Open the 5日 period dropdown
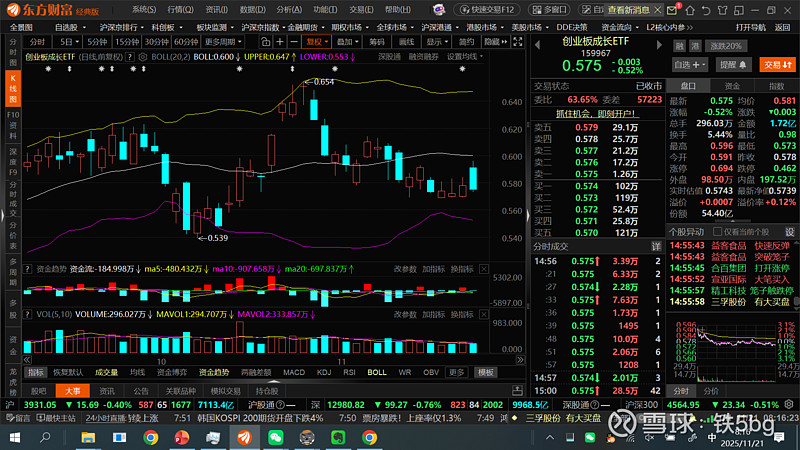This screenshot has width=800, height=450. [x=69, y=42]
